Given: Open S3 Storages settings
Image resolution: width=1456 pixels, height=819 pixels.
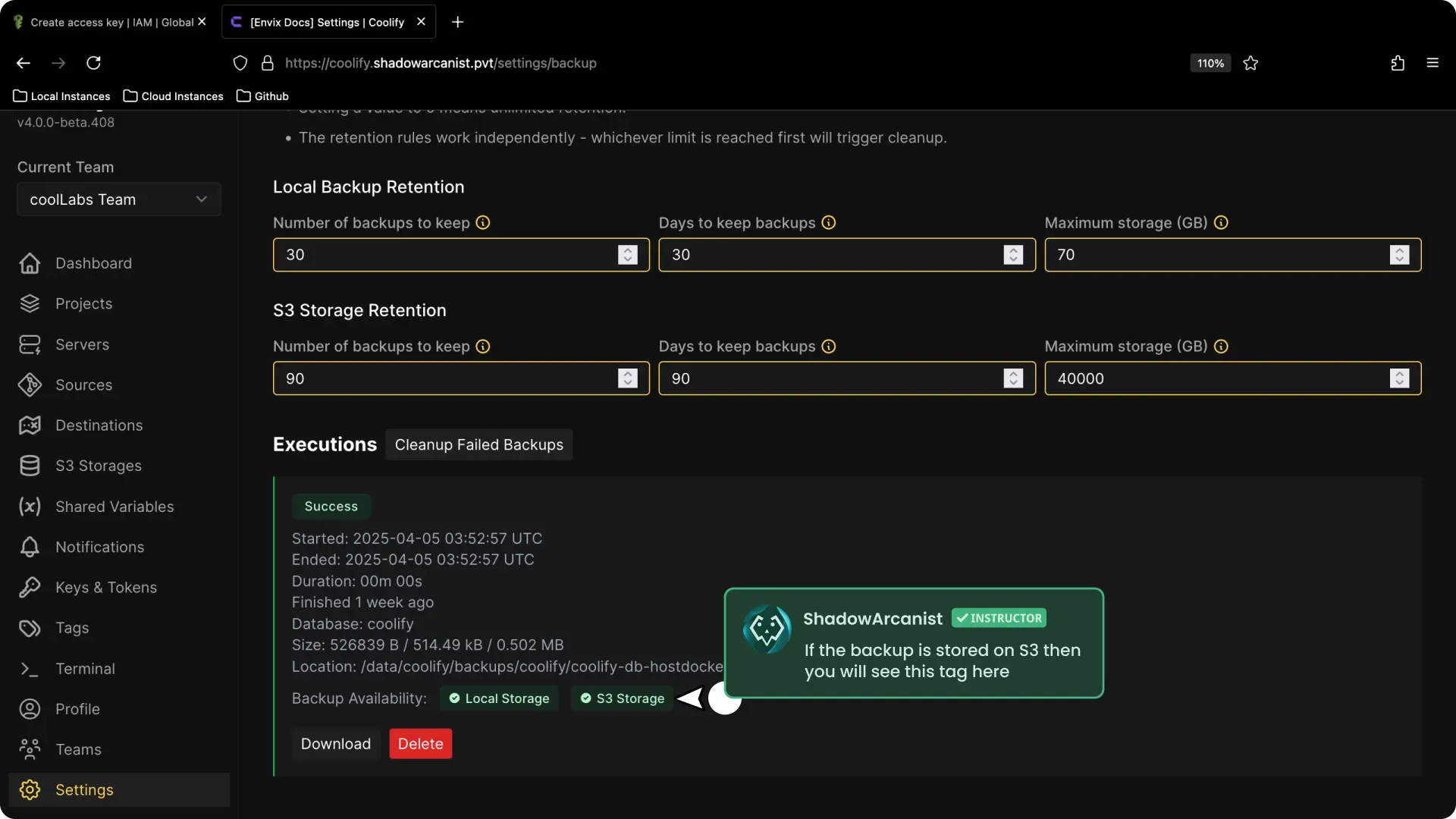Looking at the screenshot, I should click(97, 466).
